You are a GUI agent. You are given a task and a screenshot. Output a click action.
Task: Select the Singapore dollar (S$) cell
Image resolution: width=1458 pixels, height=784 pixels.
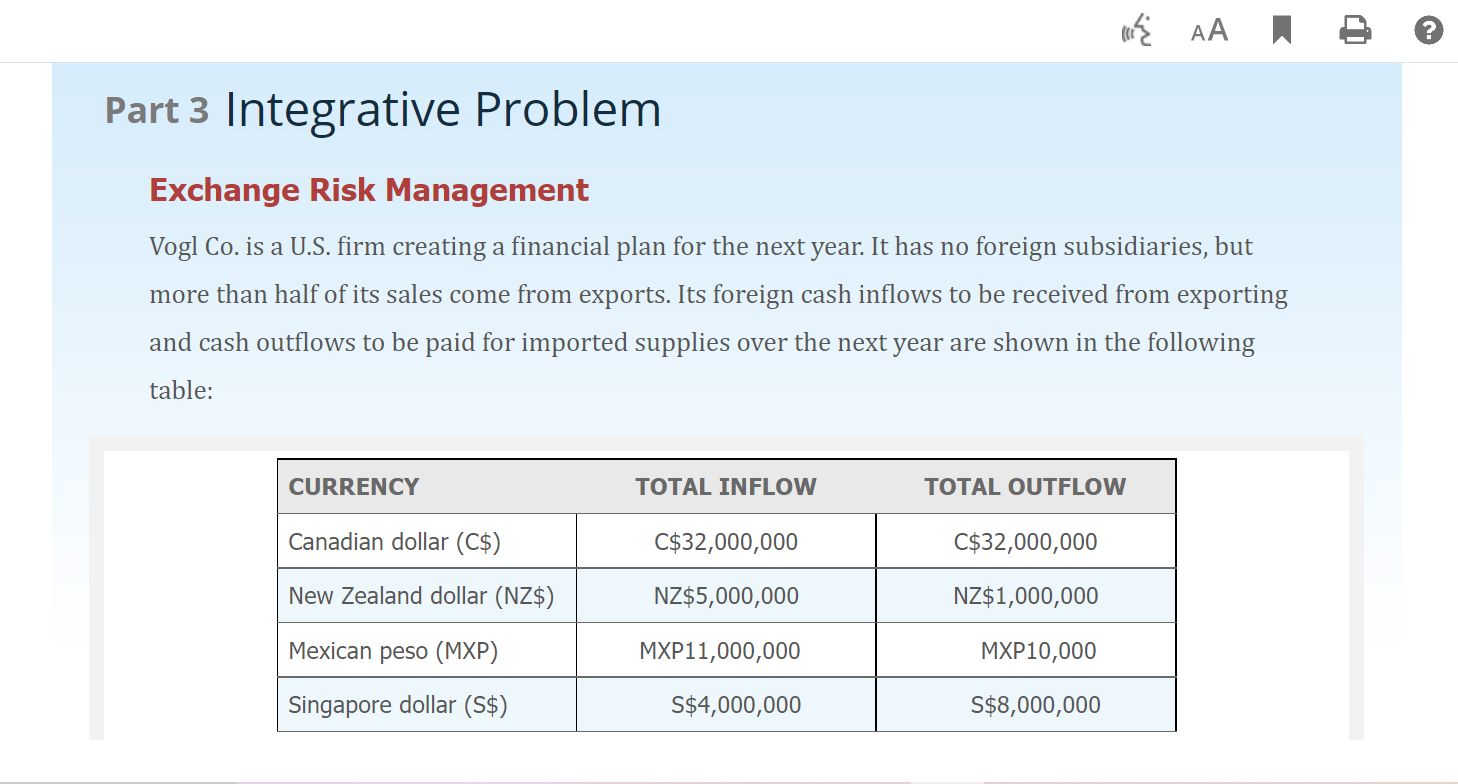pyautogui.click(x=400, y=704)
